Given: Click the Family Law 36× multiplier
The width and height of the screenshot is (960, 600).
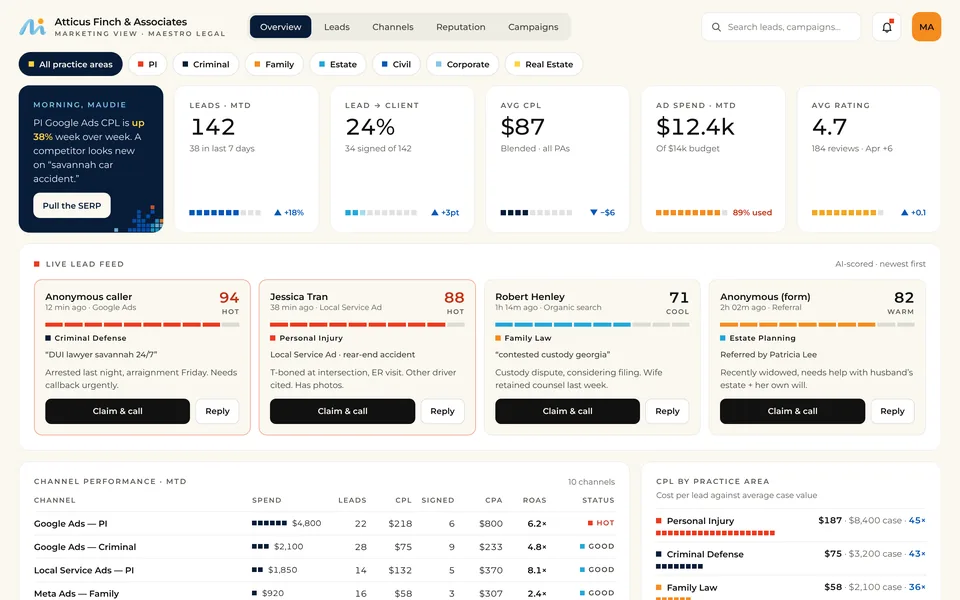Looking at the screenshot, I should 917,587.
